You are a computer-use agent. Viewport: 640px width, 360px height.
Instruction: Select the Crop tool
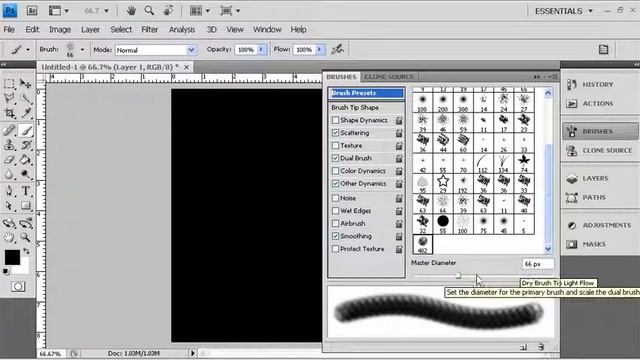[9, 113]
